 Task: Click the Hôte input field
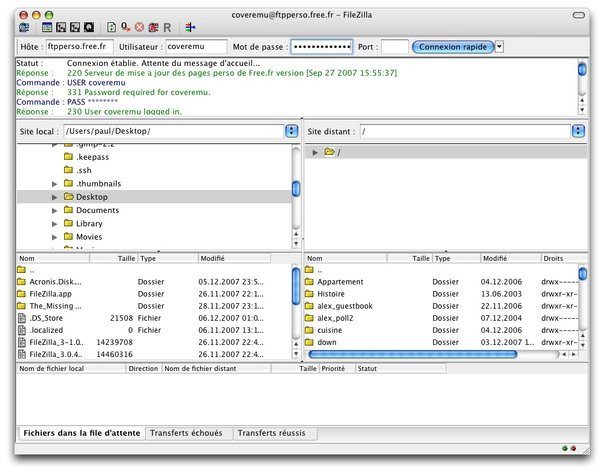[x=80, y=47]
